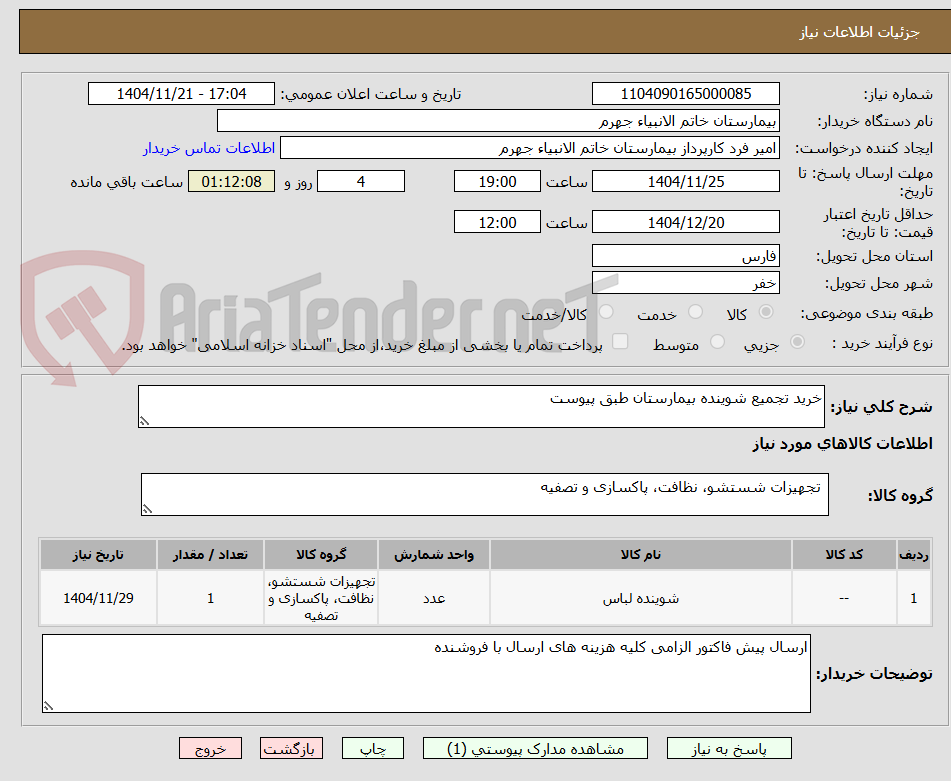Select the جزیی purchase type radio
The image size is (951, 781).
coord(798,342)
